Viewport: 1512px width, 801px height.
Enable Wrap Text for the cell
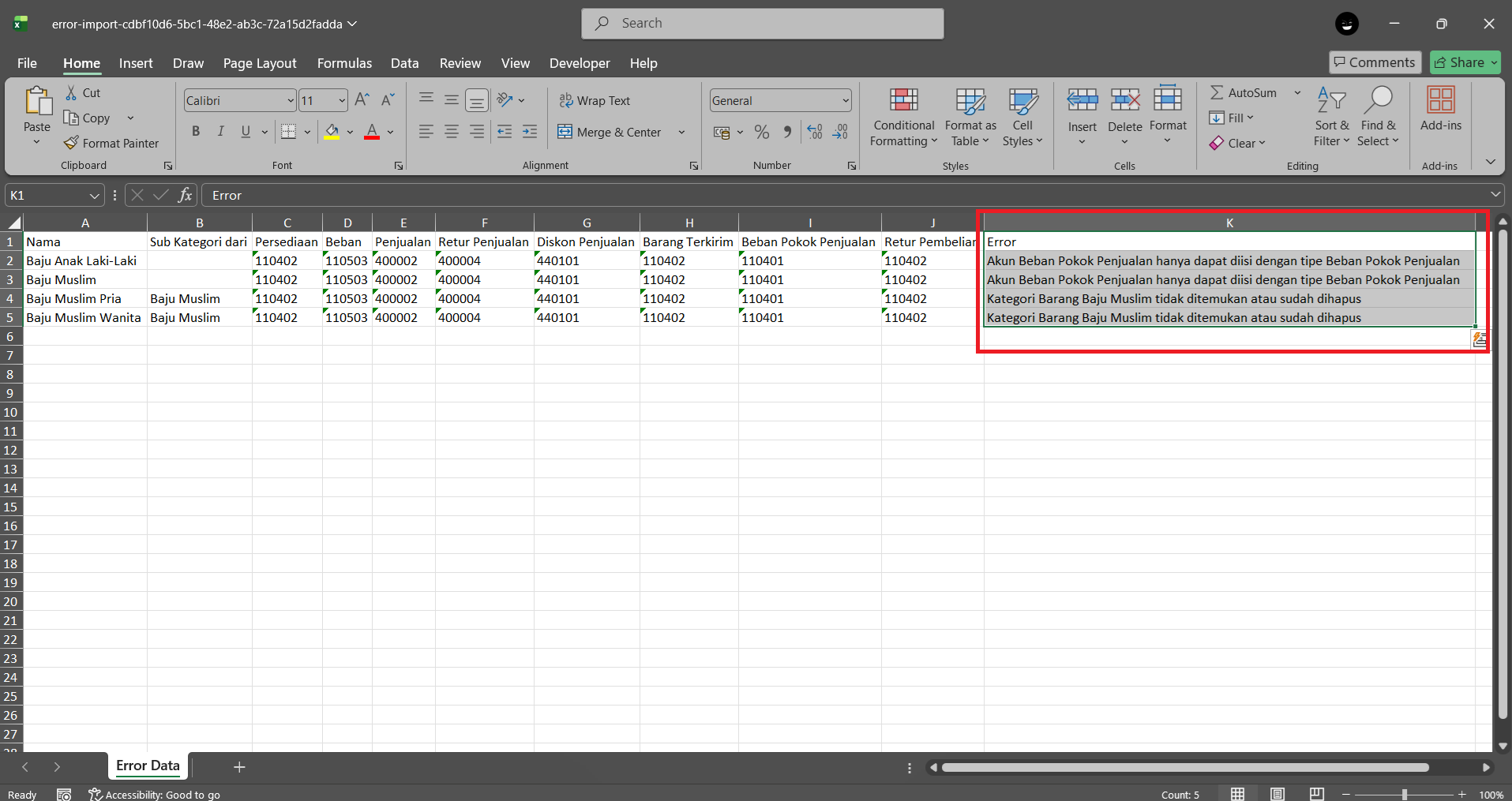coord(595,100)
